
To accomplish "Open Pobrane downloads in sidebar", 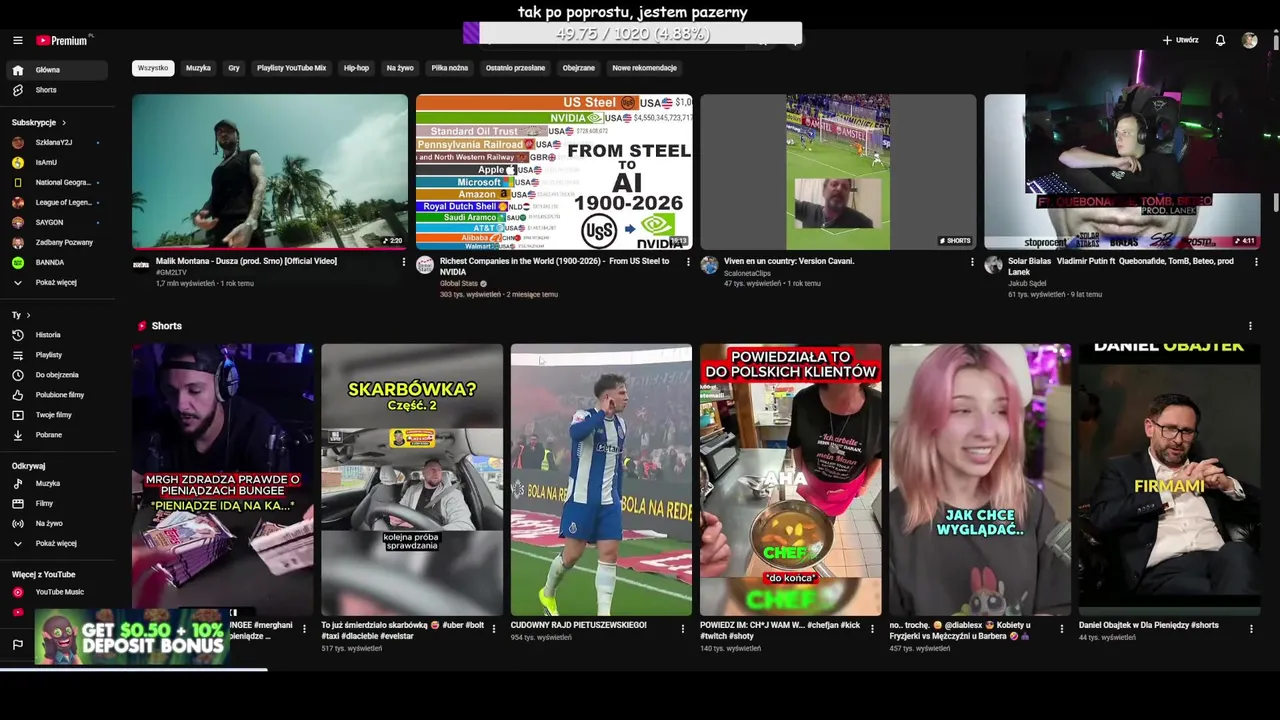I will [55, 435].
